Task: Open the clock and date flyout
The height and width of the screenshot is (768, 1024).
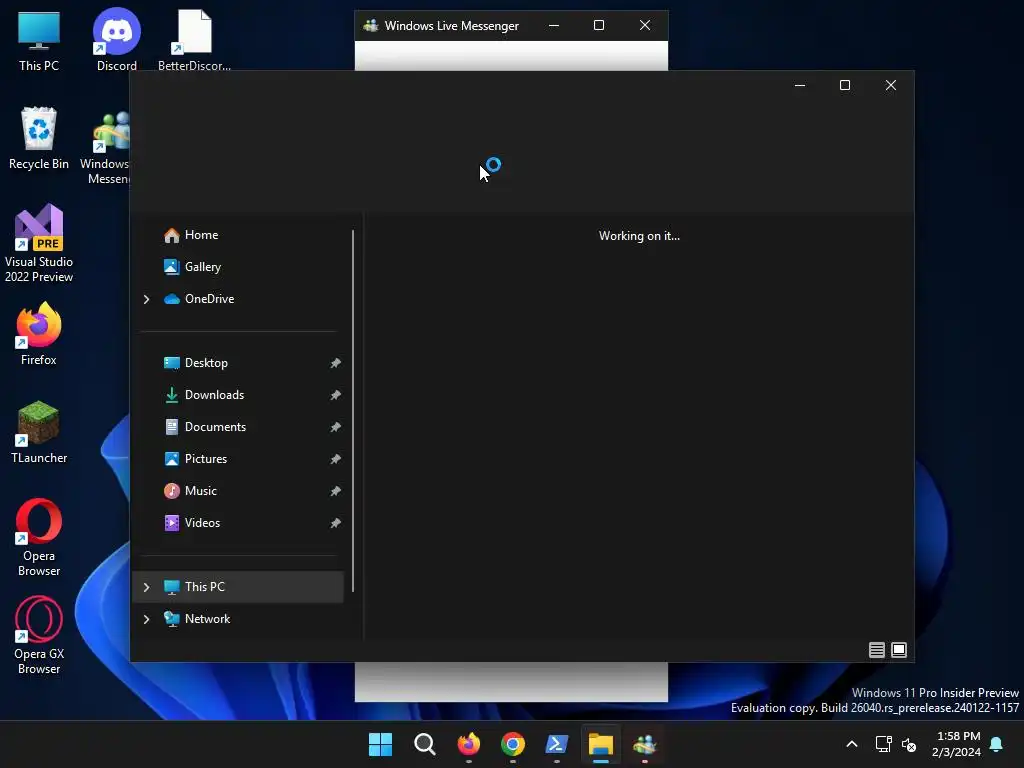Action: (956, 744)
